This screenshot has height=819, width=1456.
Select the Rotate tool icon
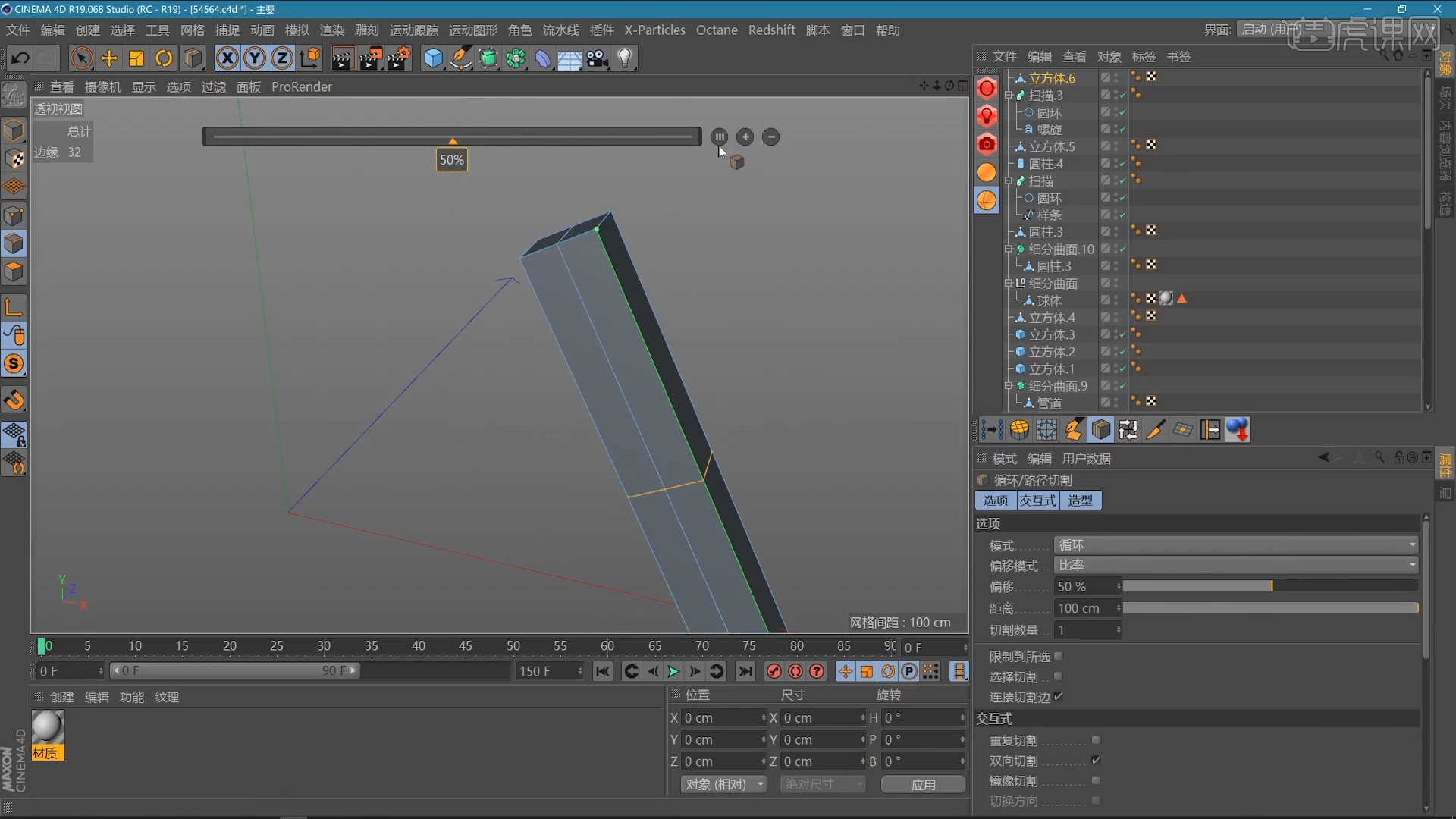[x=164, y=58]
